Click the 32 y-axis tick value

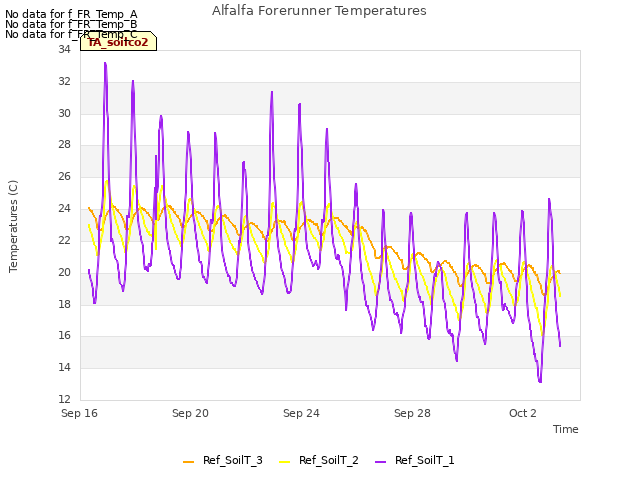[64, 81]
